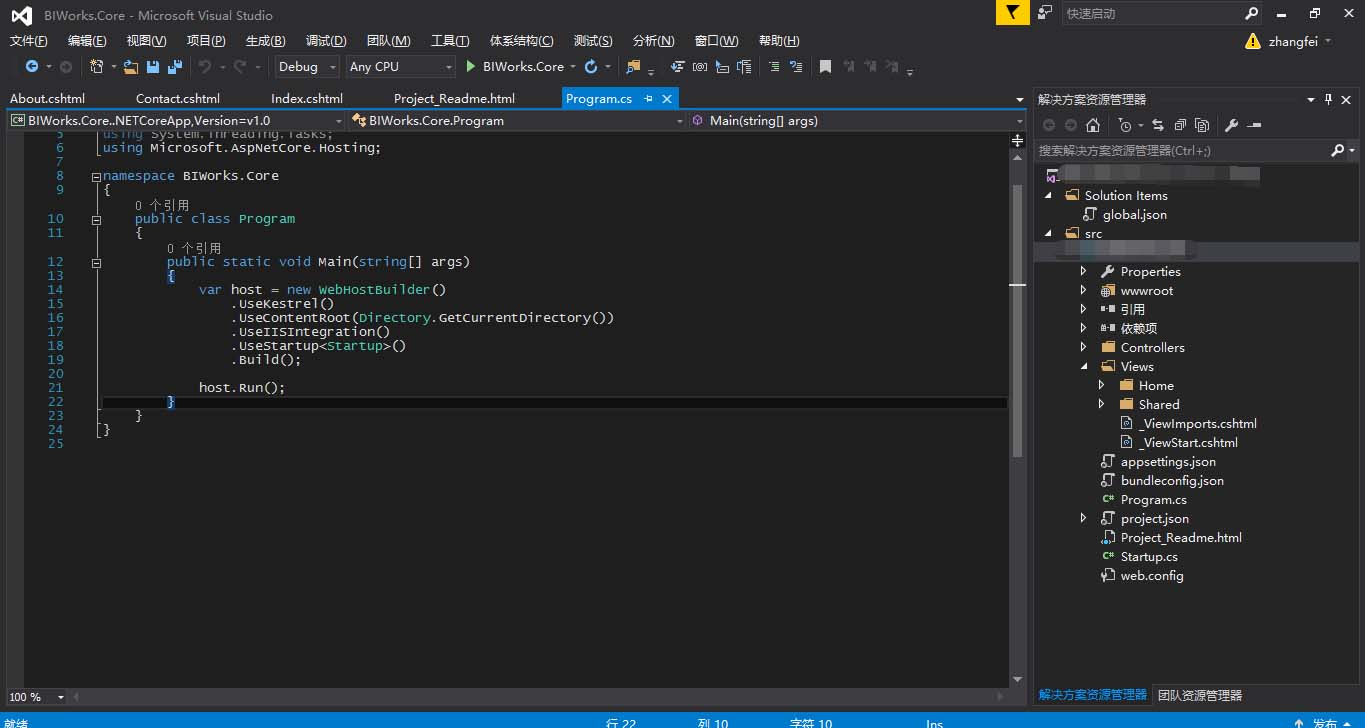Screen dimensions: 1365x728
Task: Open Properties wrench icon in Solution Explorer
Action: click(1231, 125)
